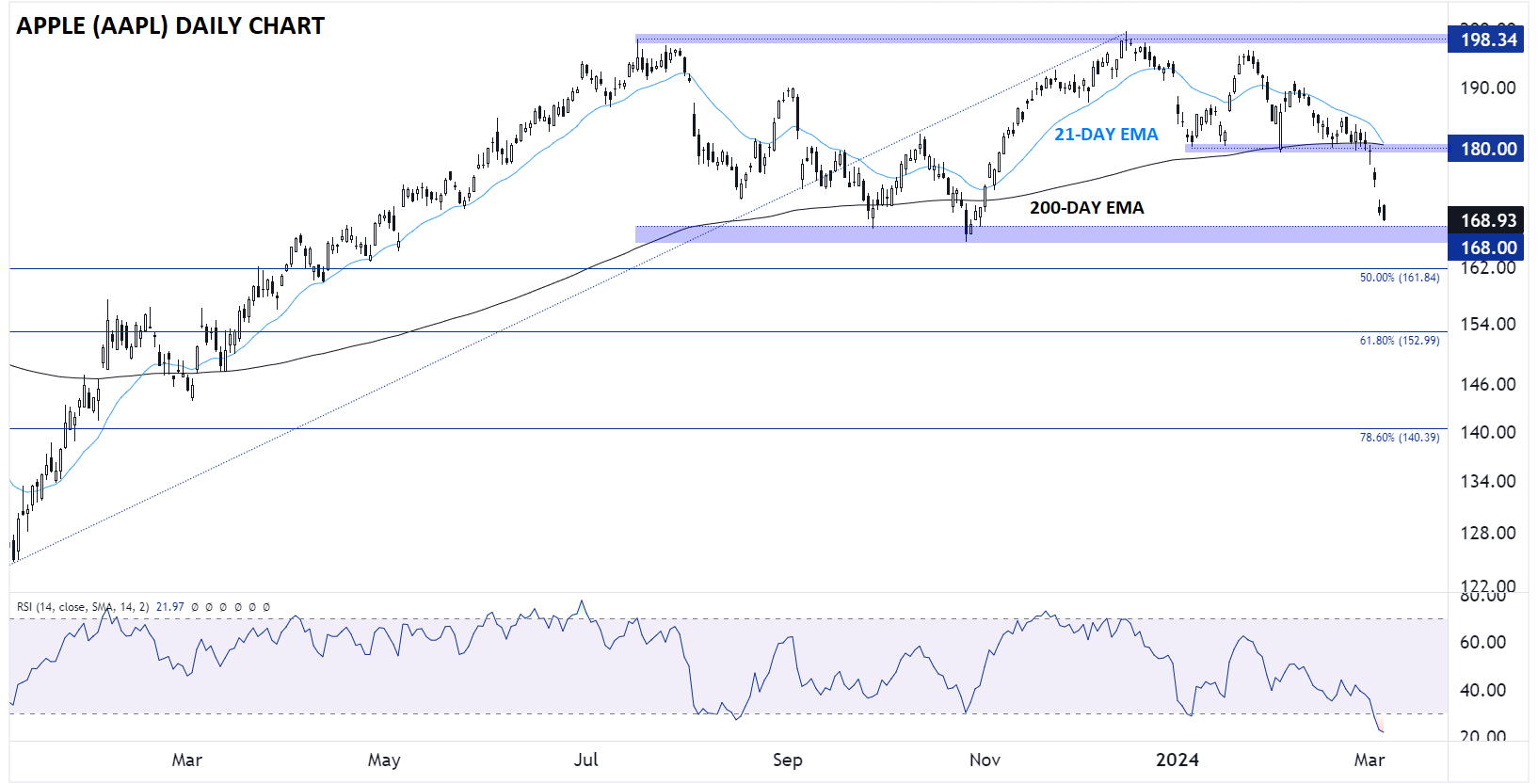Click the "21-DAY EMA" annotation
This screenshot has height=784, width=1538.
(1106, 135)
